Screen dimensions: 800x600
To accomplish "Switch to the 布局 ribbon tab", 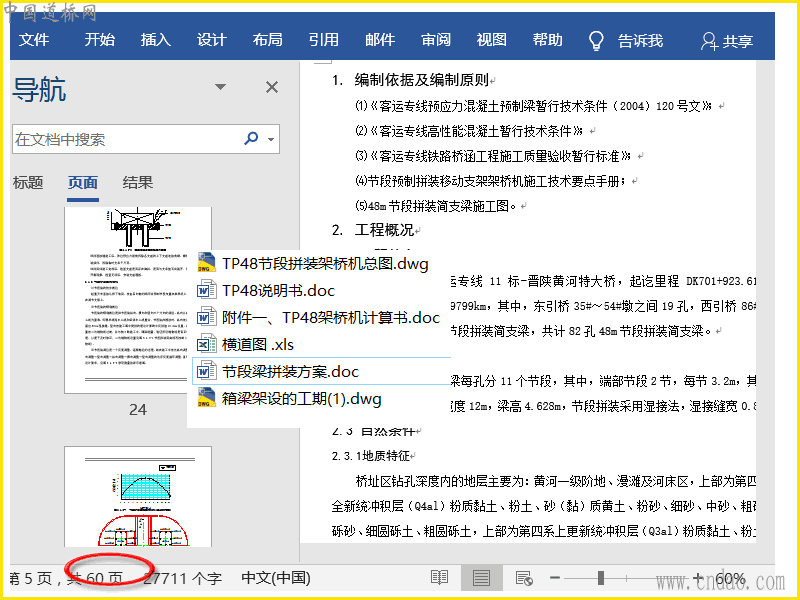I will pyautogui.click(x=267, y=40).
